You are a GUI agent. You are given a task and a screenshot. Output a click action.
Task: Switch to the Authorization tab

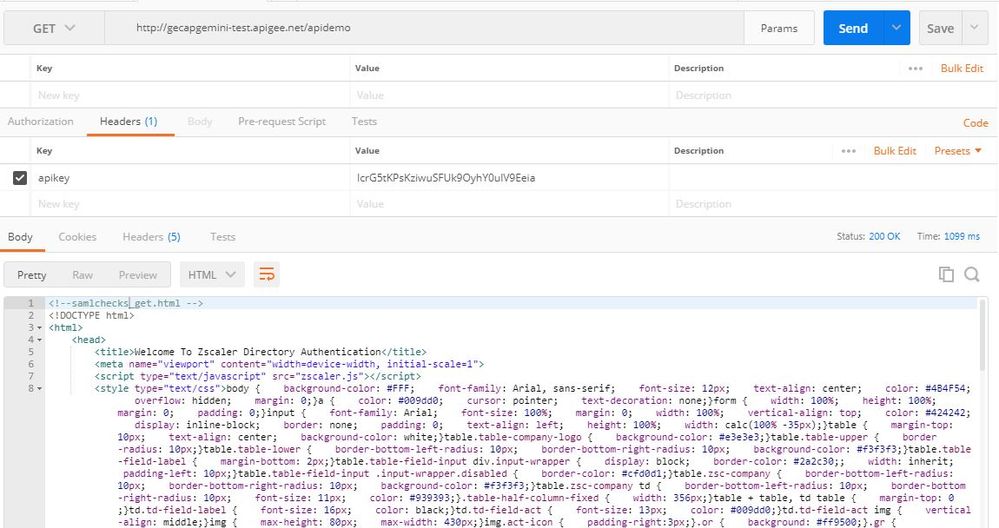tap(40, 121)
